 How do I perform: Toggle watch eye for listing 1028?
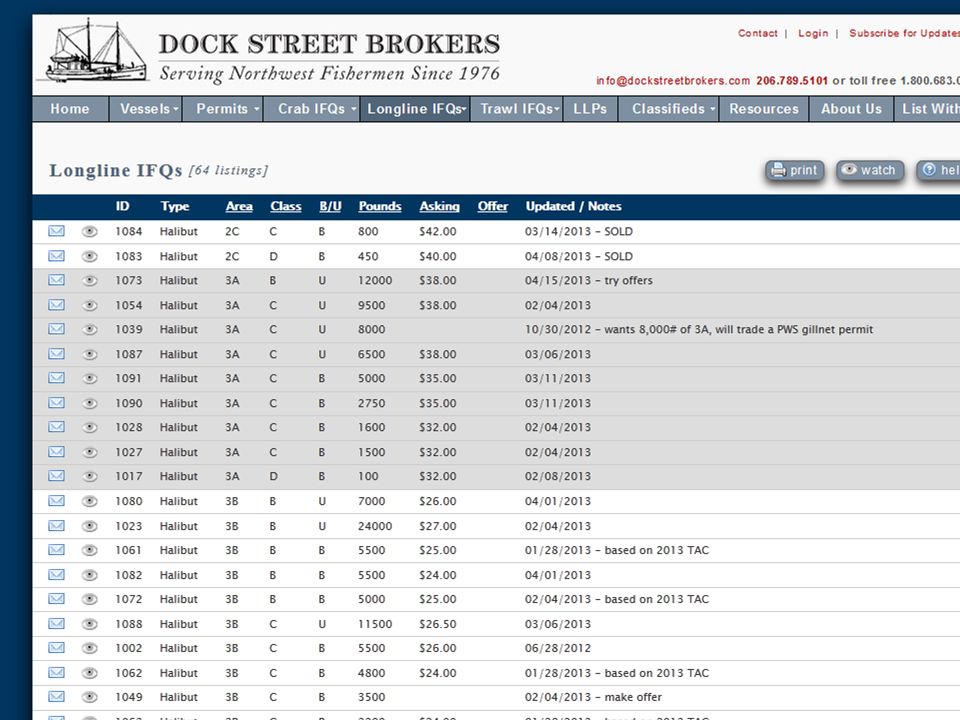point(89,427)
